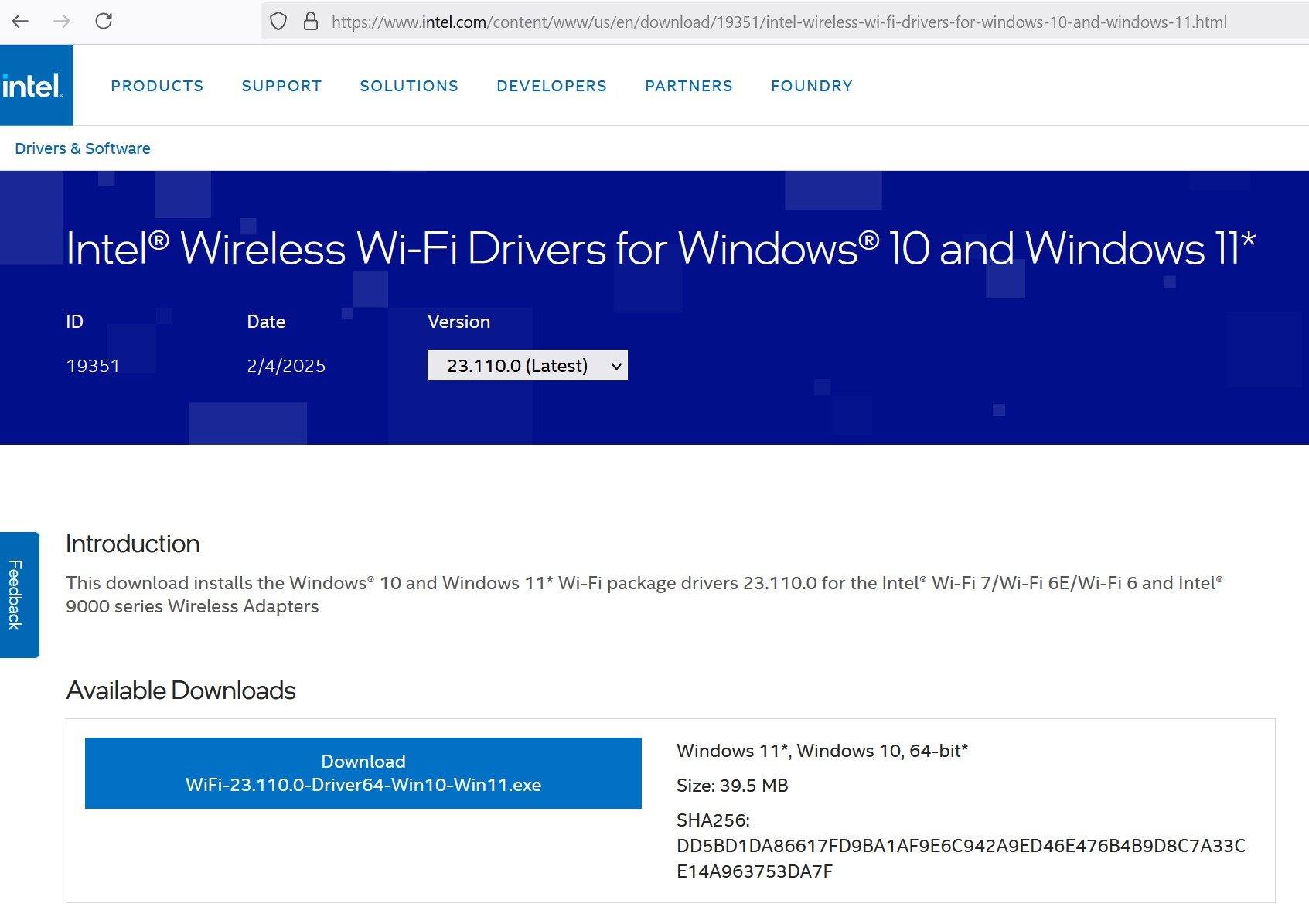Select the ID value 19351
Screen dimensions: 1309x924
[93, 366]
